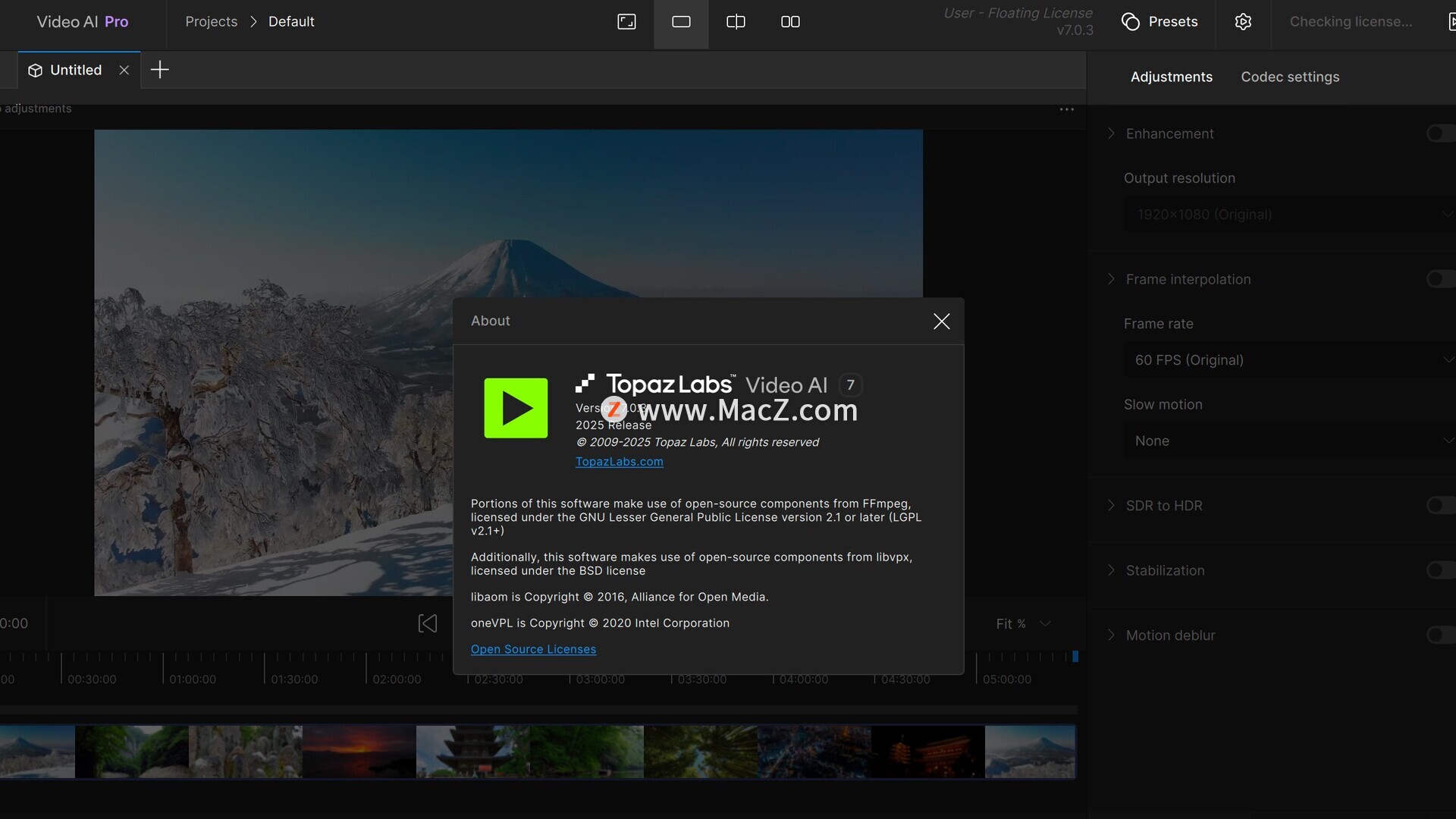
Task: Expand the Frame interpolation section
Action: point(1111,279)
